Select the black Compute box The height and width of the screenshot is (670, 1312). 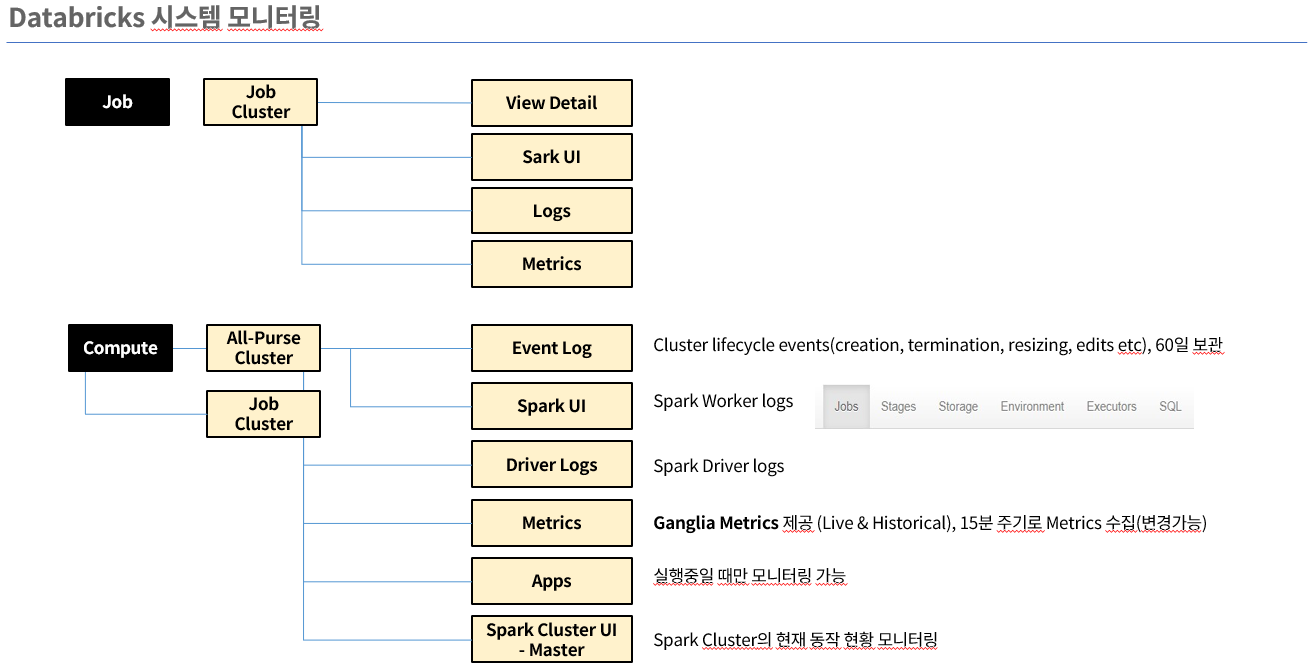120,348
